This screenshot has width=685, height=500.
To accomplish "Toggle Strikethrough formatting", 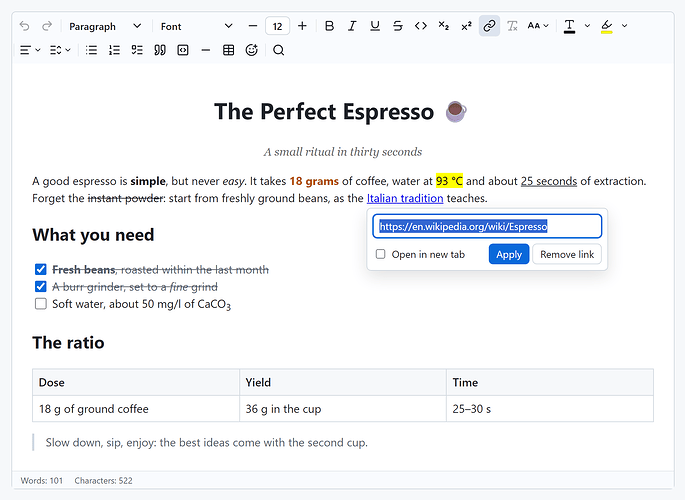I will coord(398,26).
